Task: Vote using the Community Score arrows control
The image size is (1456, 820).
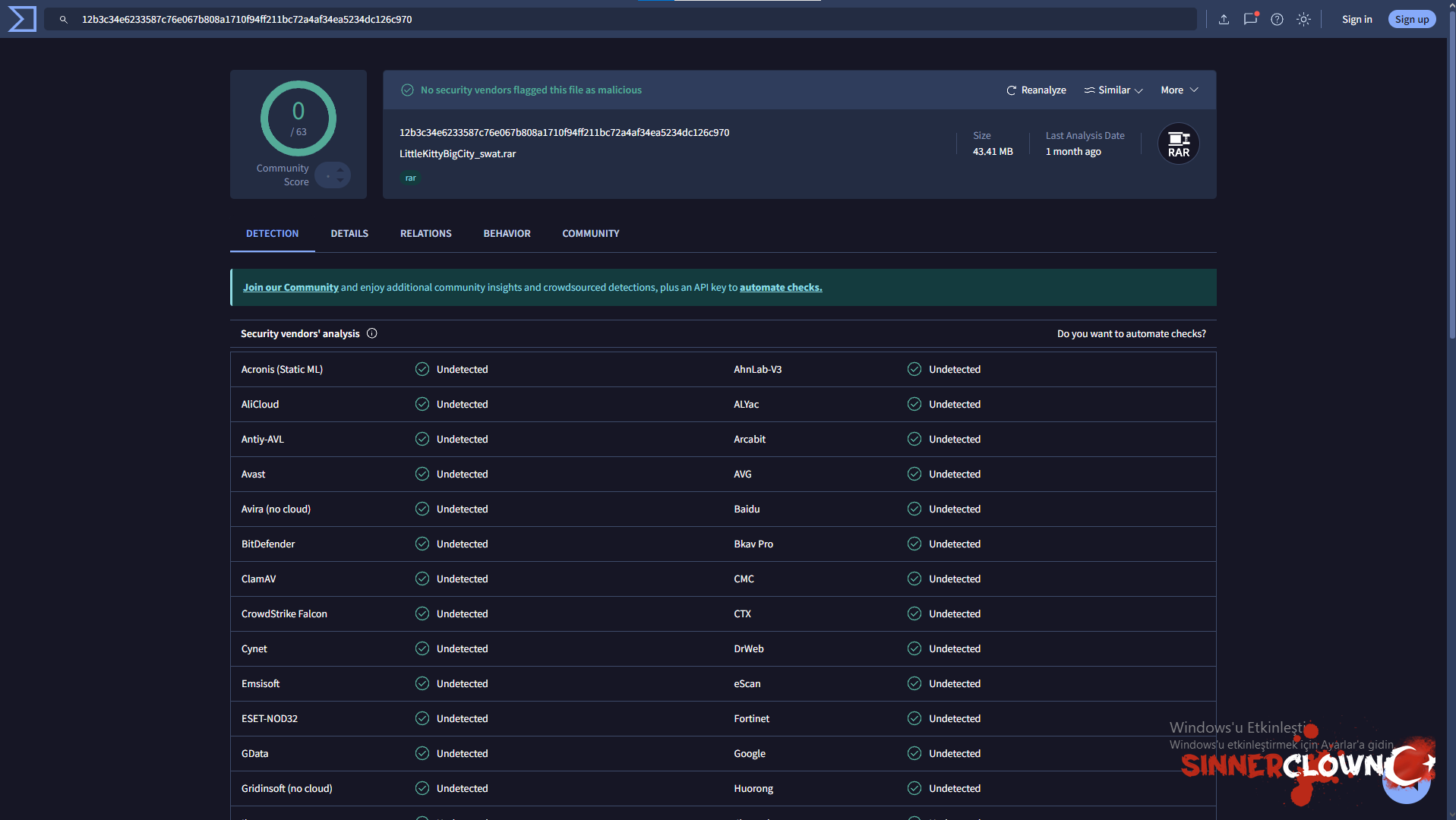Action: pos(333,175)
